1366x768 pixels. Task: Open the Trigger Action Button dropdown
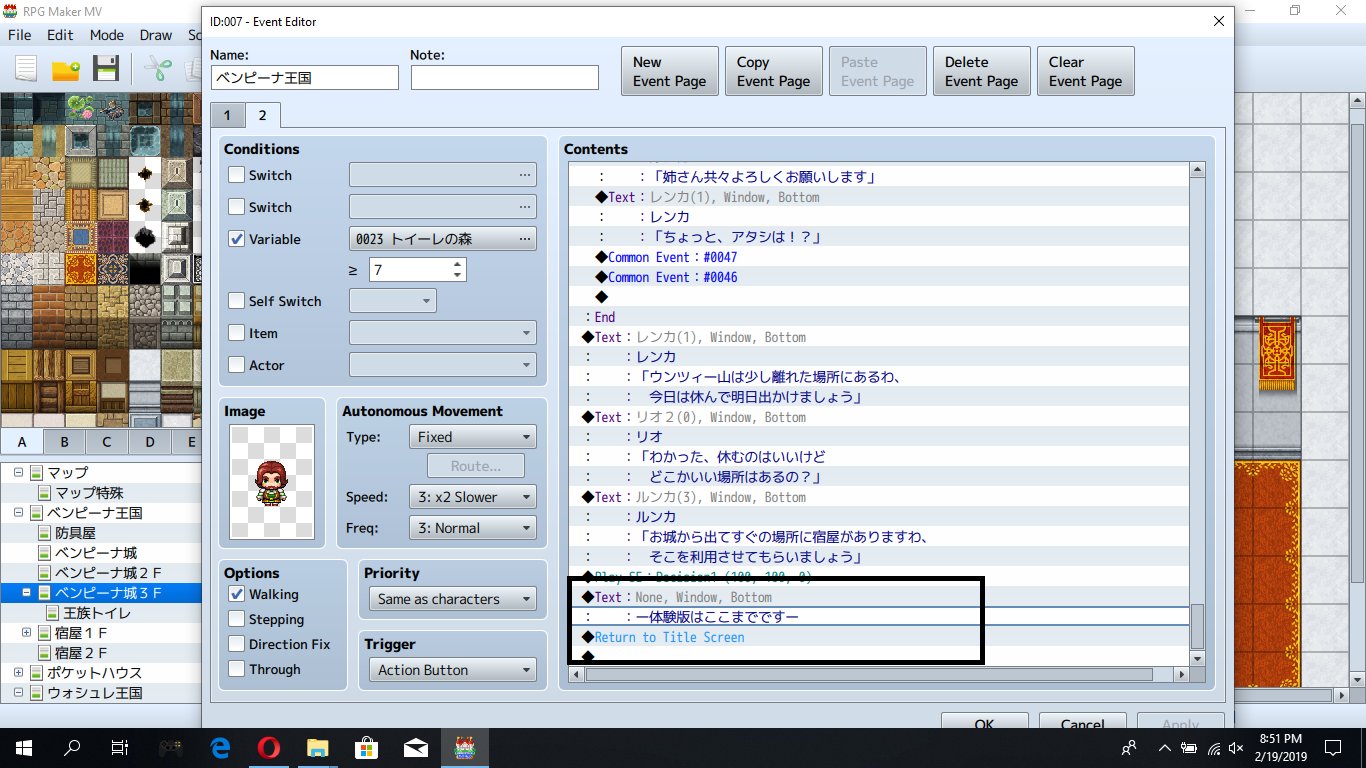[x=452, y=670]
